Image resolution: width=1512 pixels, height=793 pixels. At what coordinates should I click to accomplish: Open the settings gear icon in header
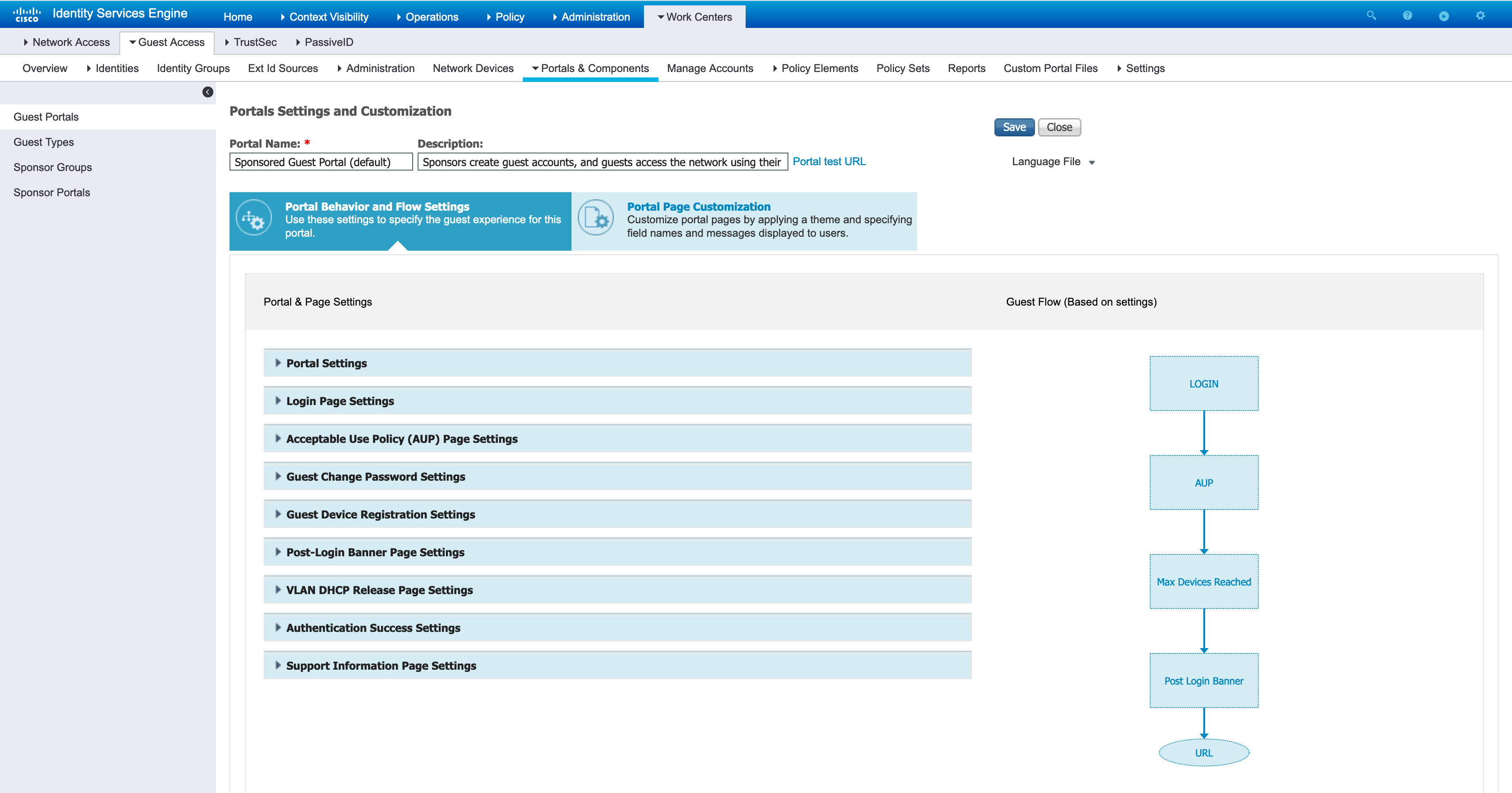(1480, 16)
